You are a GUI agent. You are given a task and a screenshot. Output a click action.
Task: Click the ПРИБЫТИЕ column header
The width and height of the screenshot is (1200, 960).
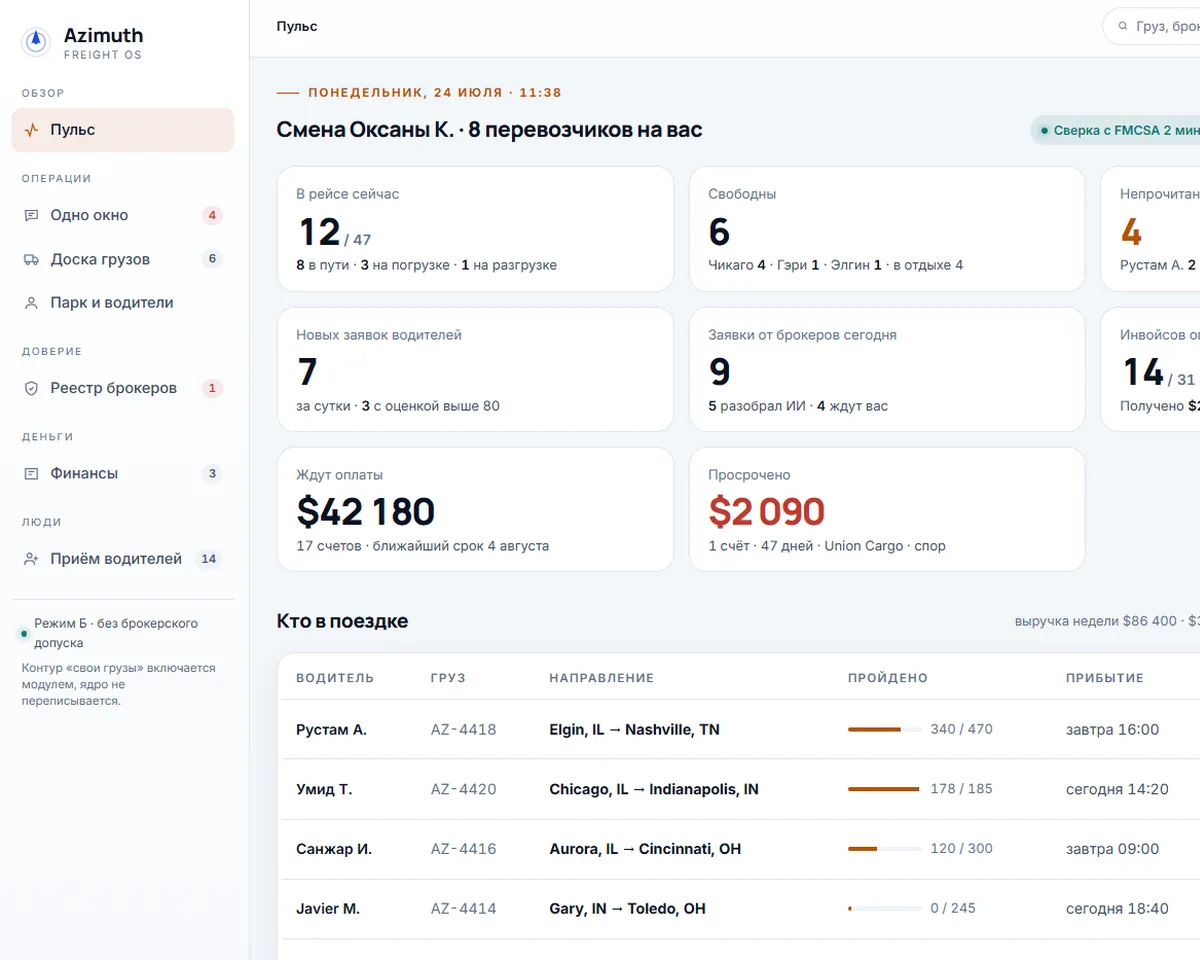(1104, 678)
